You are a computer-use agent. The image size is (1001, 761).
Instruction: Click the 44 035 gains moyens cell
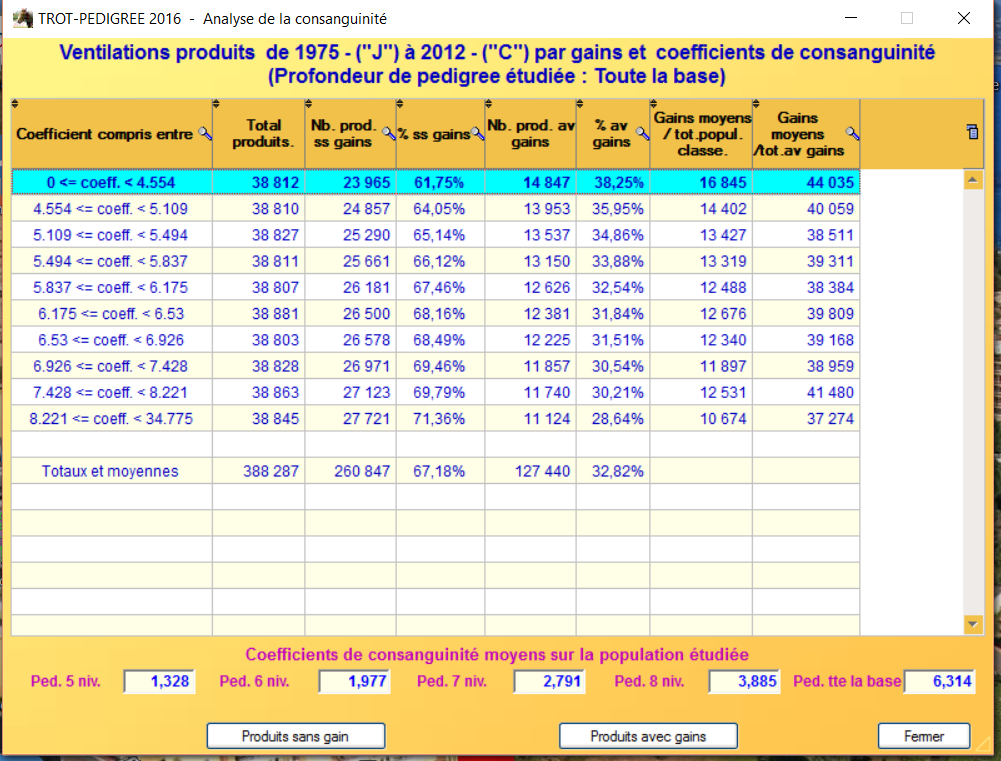(806, 182)
